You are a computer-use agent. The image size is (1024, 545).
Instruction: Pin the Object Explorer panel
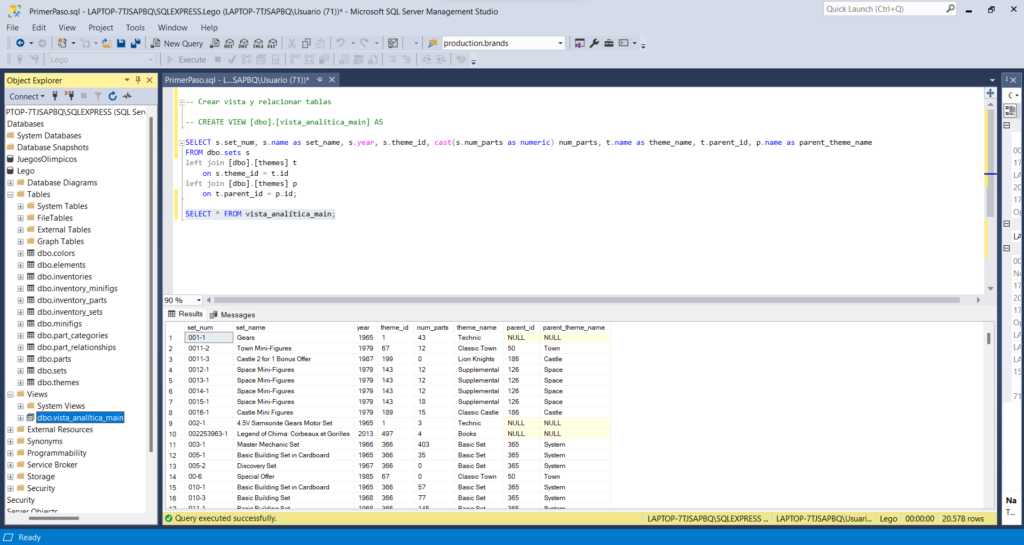[139, 80]
